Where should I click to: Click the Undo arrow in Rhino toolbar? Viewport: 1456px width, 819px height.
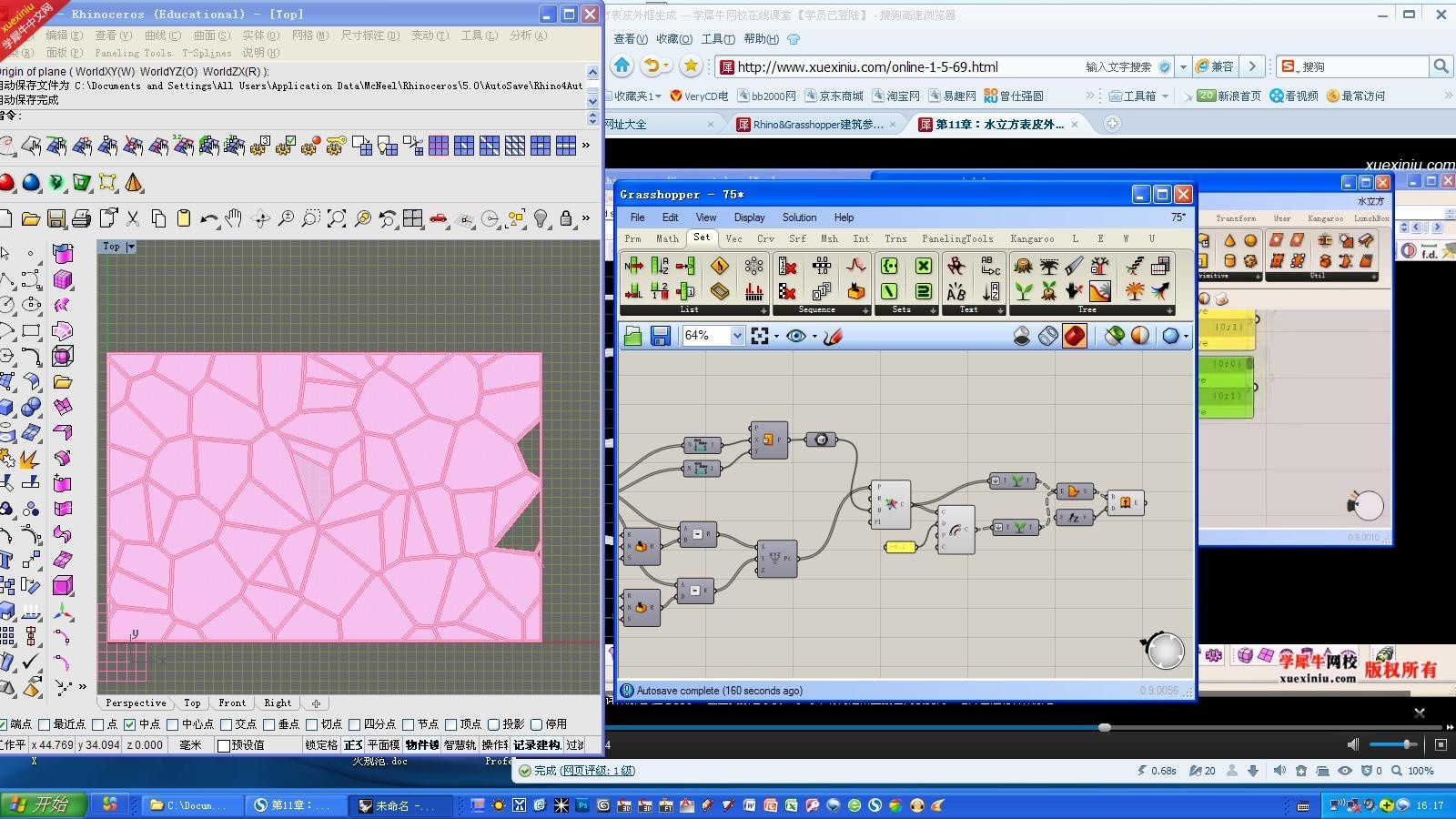point(209,218)
